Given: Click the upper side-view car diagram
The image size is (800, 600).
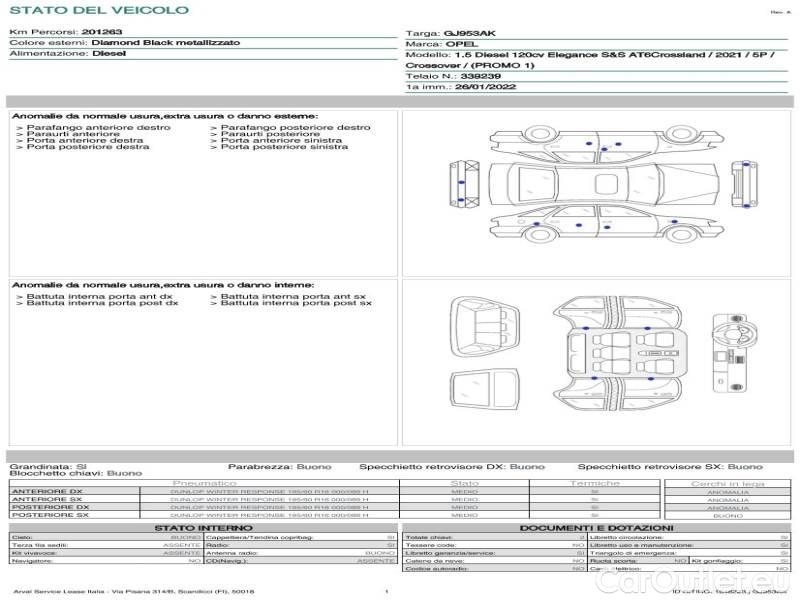Looking at the screenshot, I should pos(607,144).
